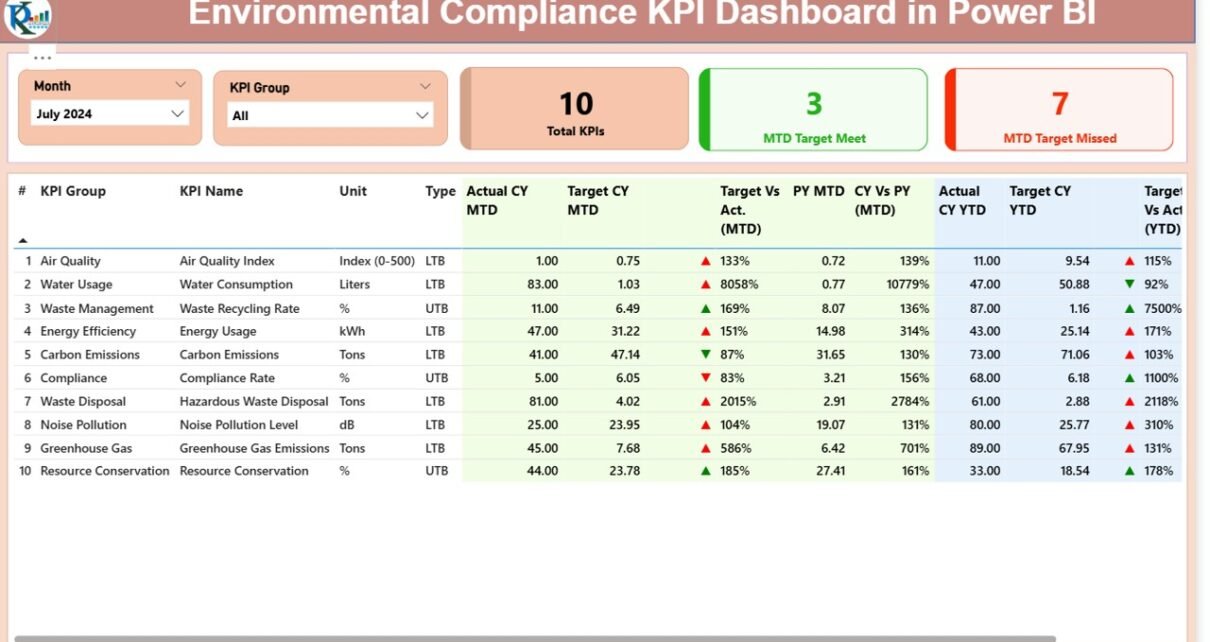Click the horizontal scrollbar below the table

coord(535,638)
